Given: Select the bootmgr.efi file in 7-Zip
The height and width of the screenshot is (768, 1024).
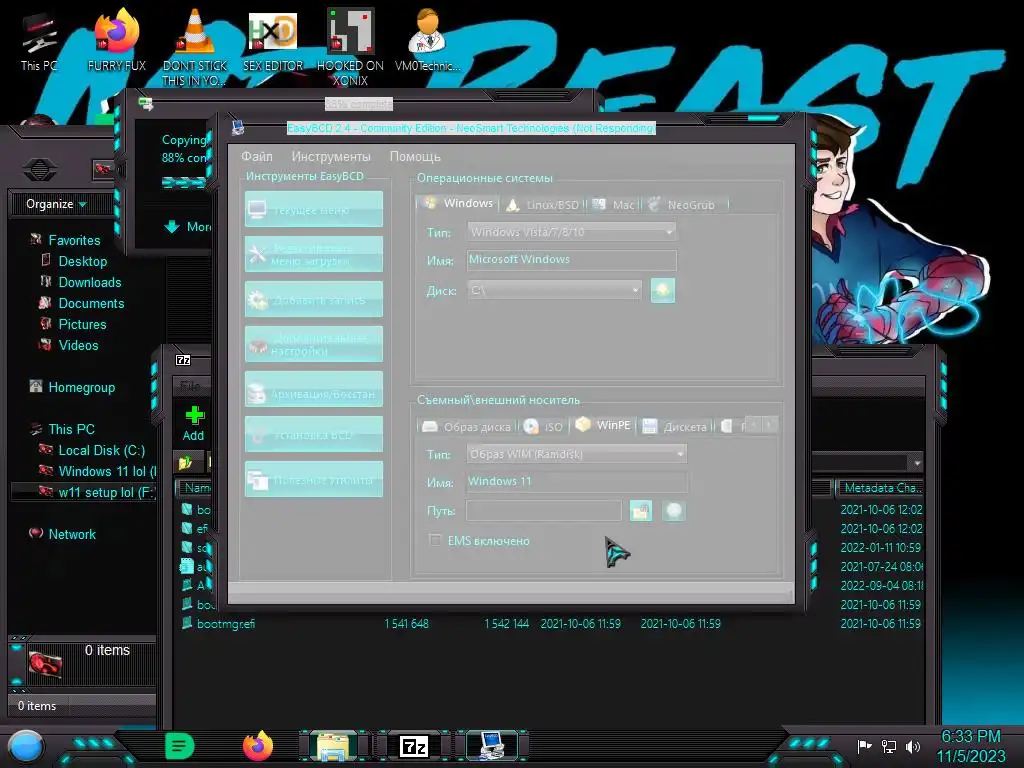Looking at the screenshot, I should (226, 624).
